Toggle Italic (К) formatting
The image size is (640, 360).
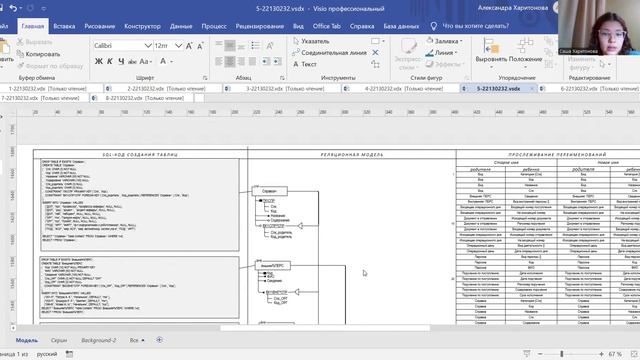pos(110,61)
